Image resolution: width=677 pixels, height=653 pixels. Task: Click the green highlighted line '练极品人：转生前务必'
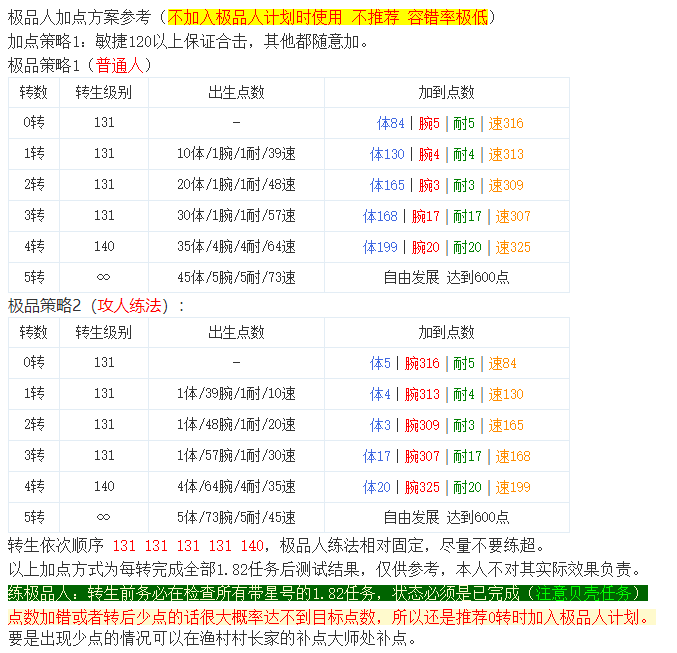pyautogui.click(x=328, y=593)
